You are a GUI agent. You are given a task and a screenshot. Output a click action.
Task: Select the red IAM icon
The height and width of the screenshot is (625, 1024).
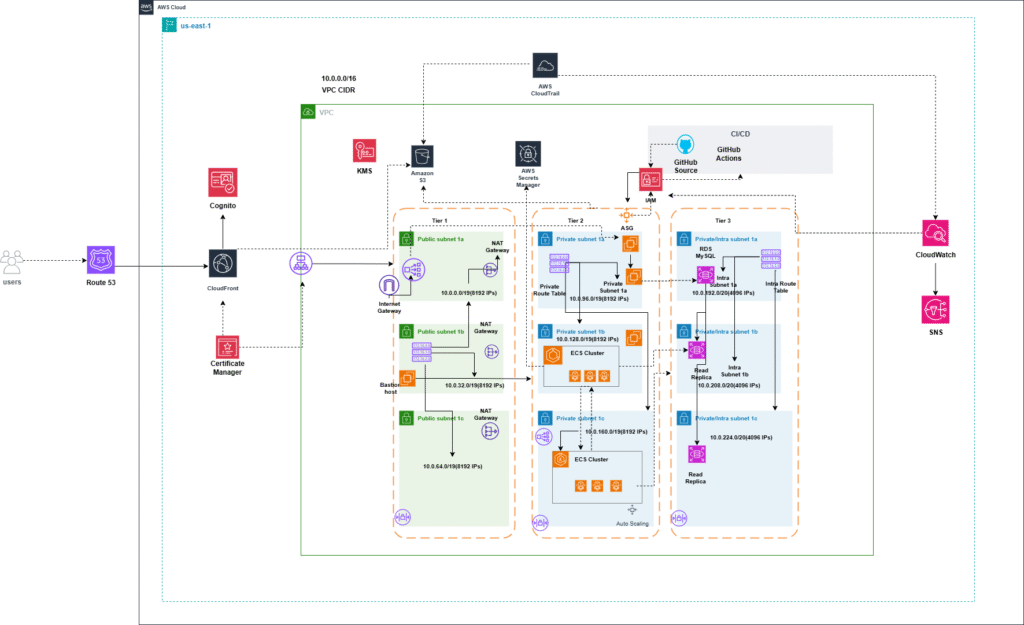point(652,180)
